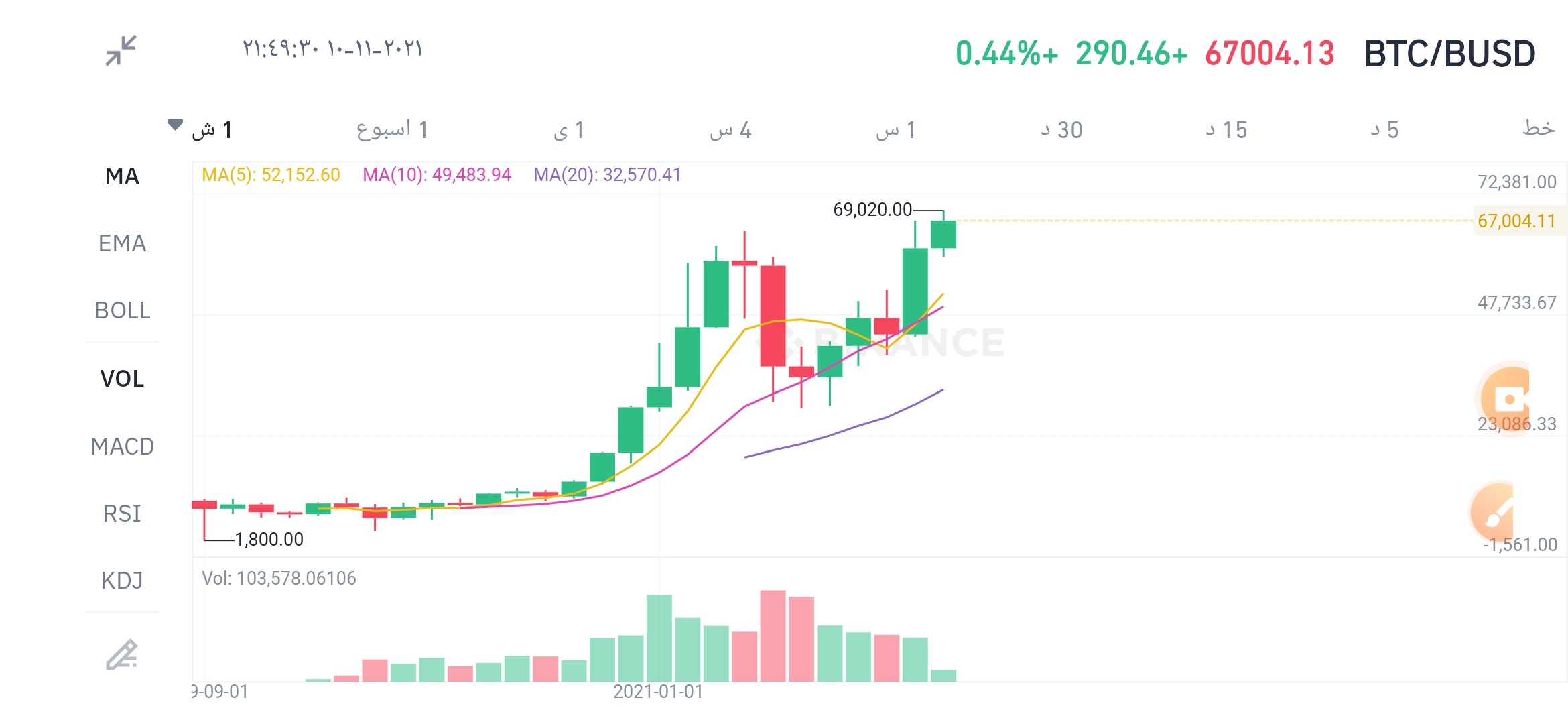Toggle the MA indicator
The width and height of the screenshot is (1568, 724).
(122, 176)
